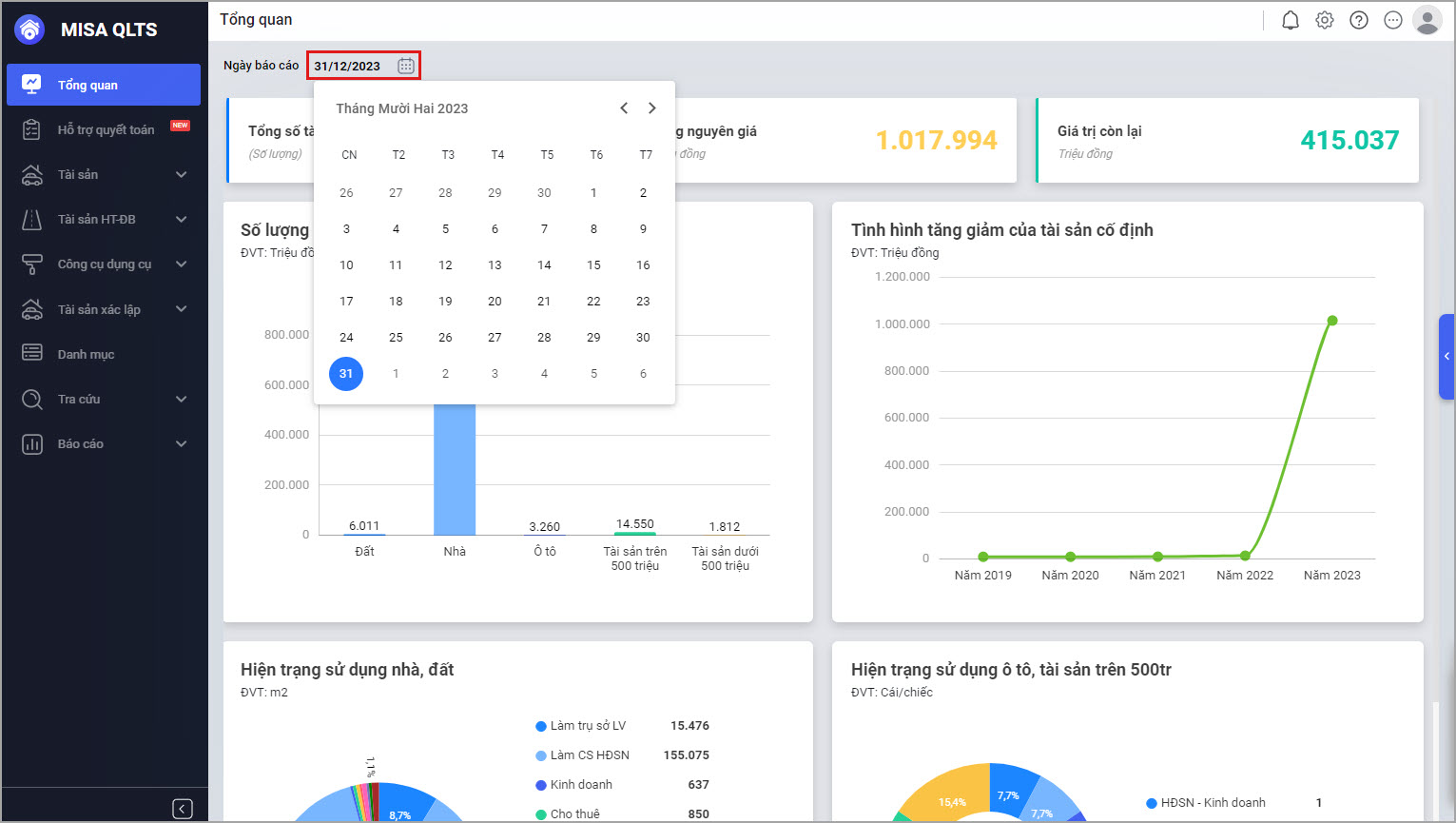Open settings gear icon in header
The image size is (1456, 823).
pos(1324,20)
